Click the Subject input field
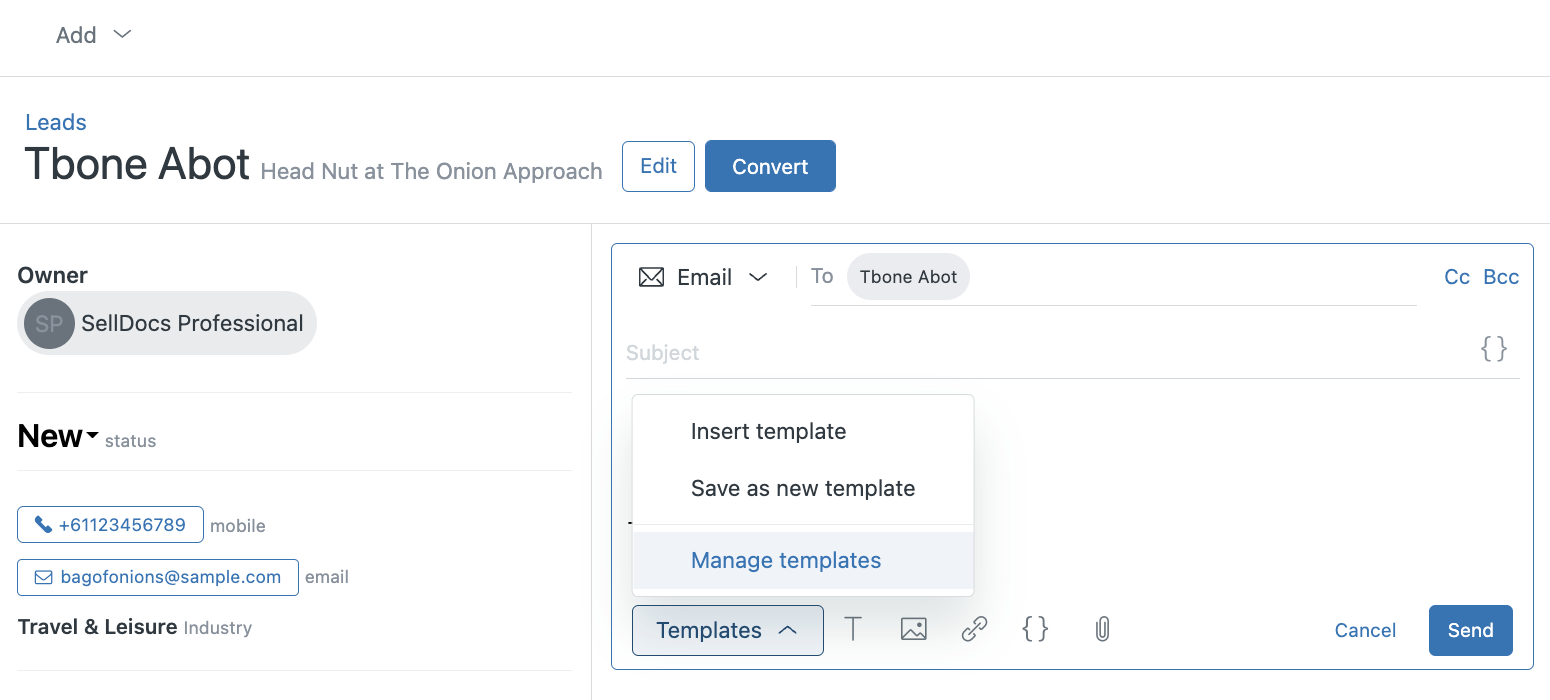 tap(1048, 352)
